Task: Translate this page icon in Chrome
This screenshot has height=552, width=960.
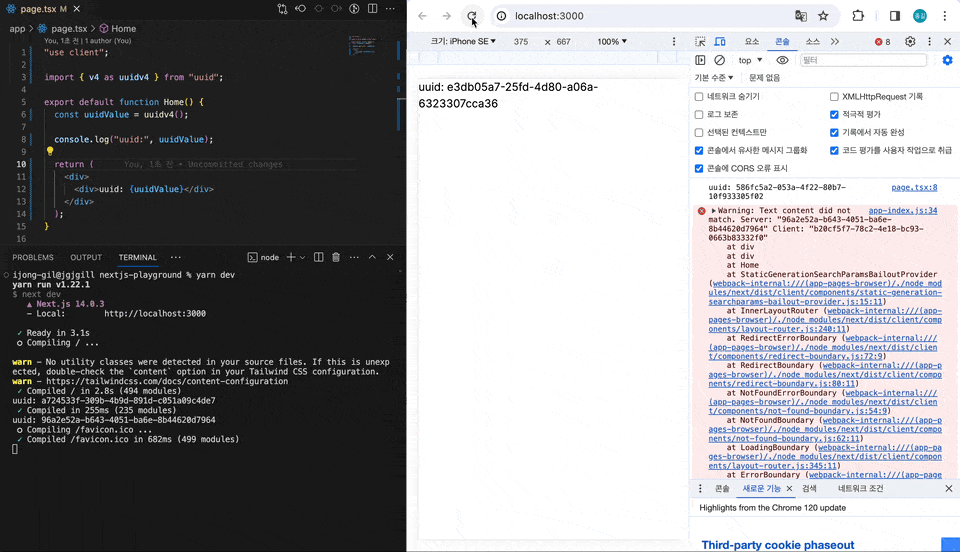Action: click(x=801, y=16)
